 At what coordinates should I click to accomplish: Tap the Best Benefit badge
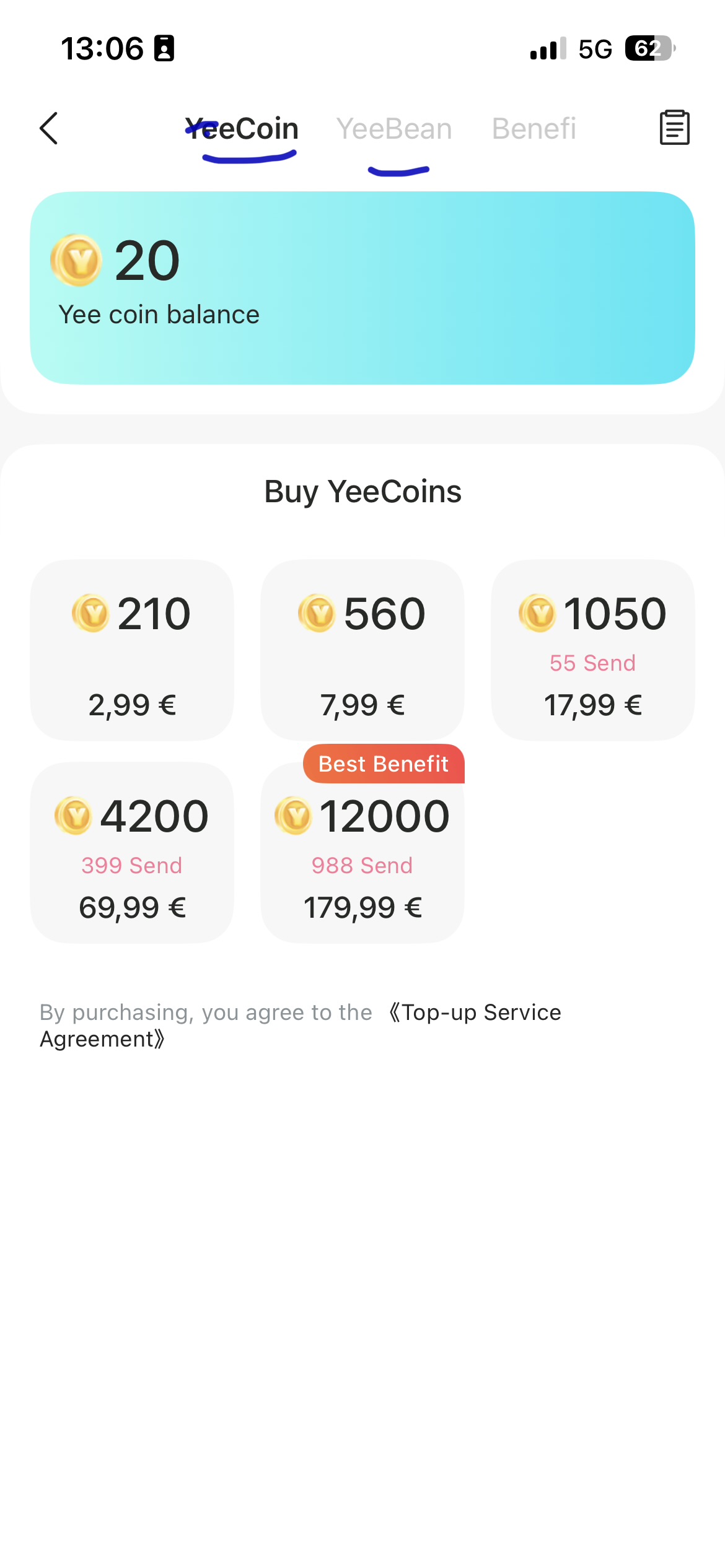(384, 764)
